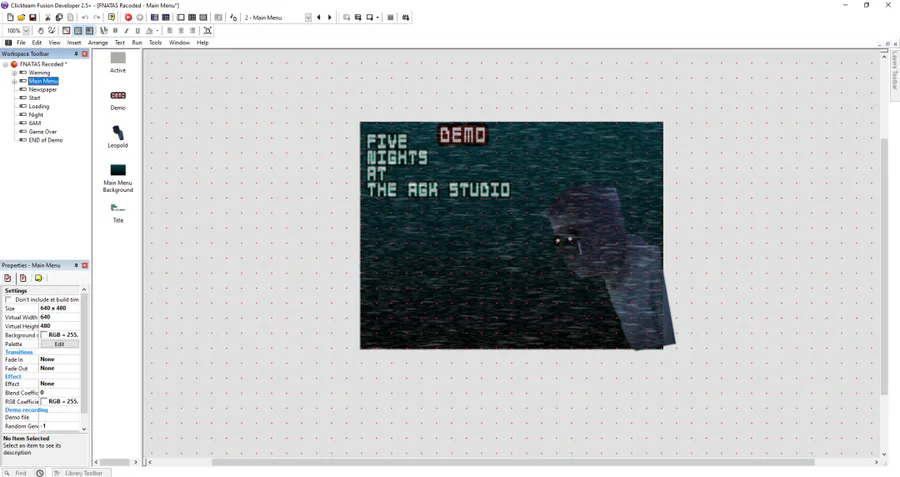Click the Find button at the bottom
Screen dimensions: 900x477
[x=16, y=473]
